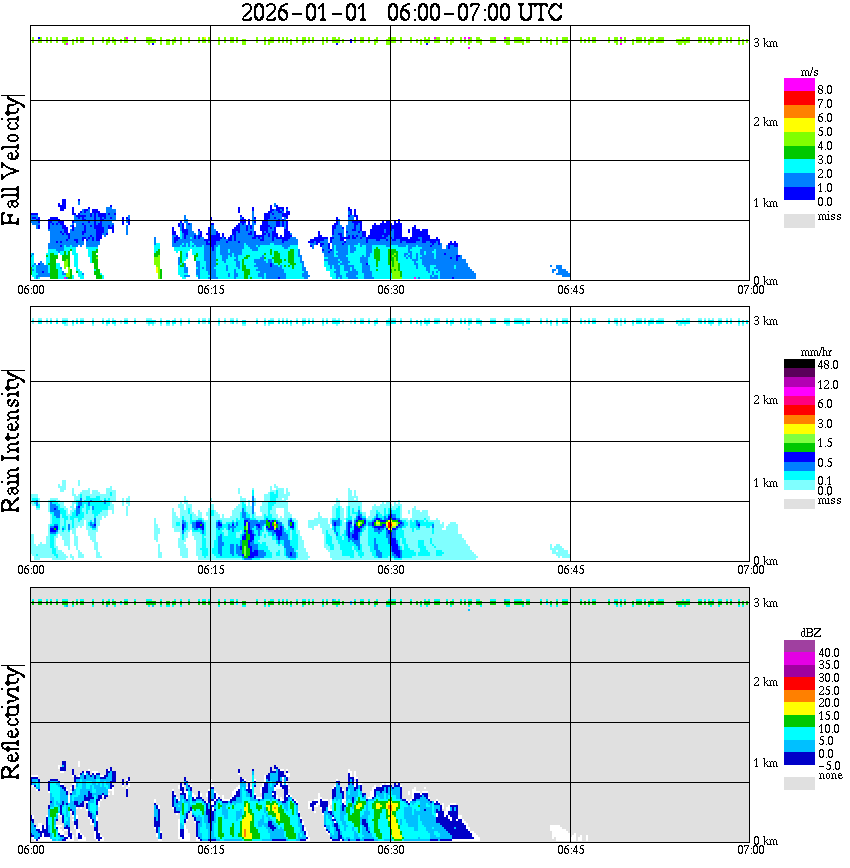Click the 3 km label of Reflectivity panel
Screen dimensions: 850x868
click(765, 603)
